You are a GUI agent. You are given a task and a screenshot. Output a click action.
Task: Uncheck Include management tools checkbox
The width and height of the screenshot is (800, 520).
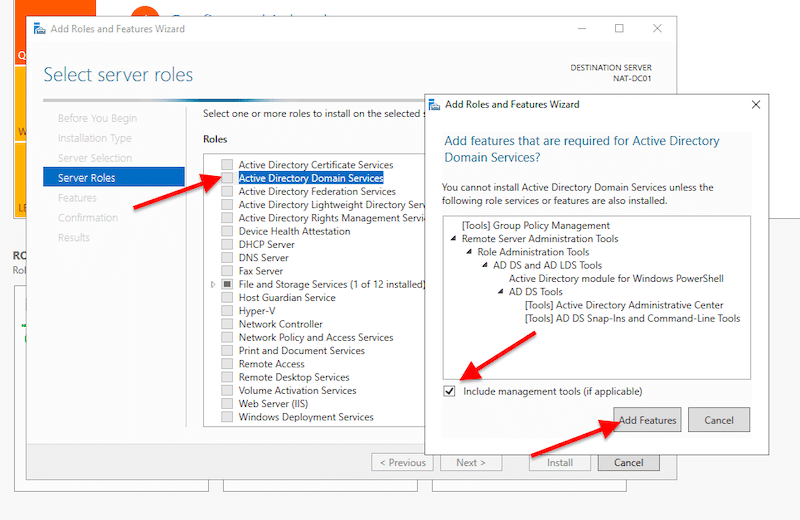coord(449,391)
